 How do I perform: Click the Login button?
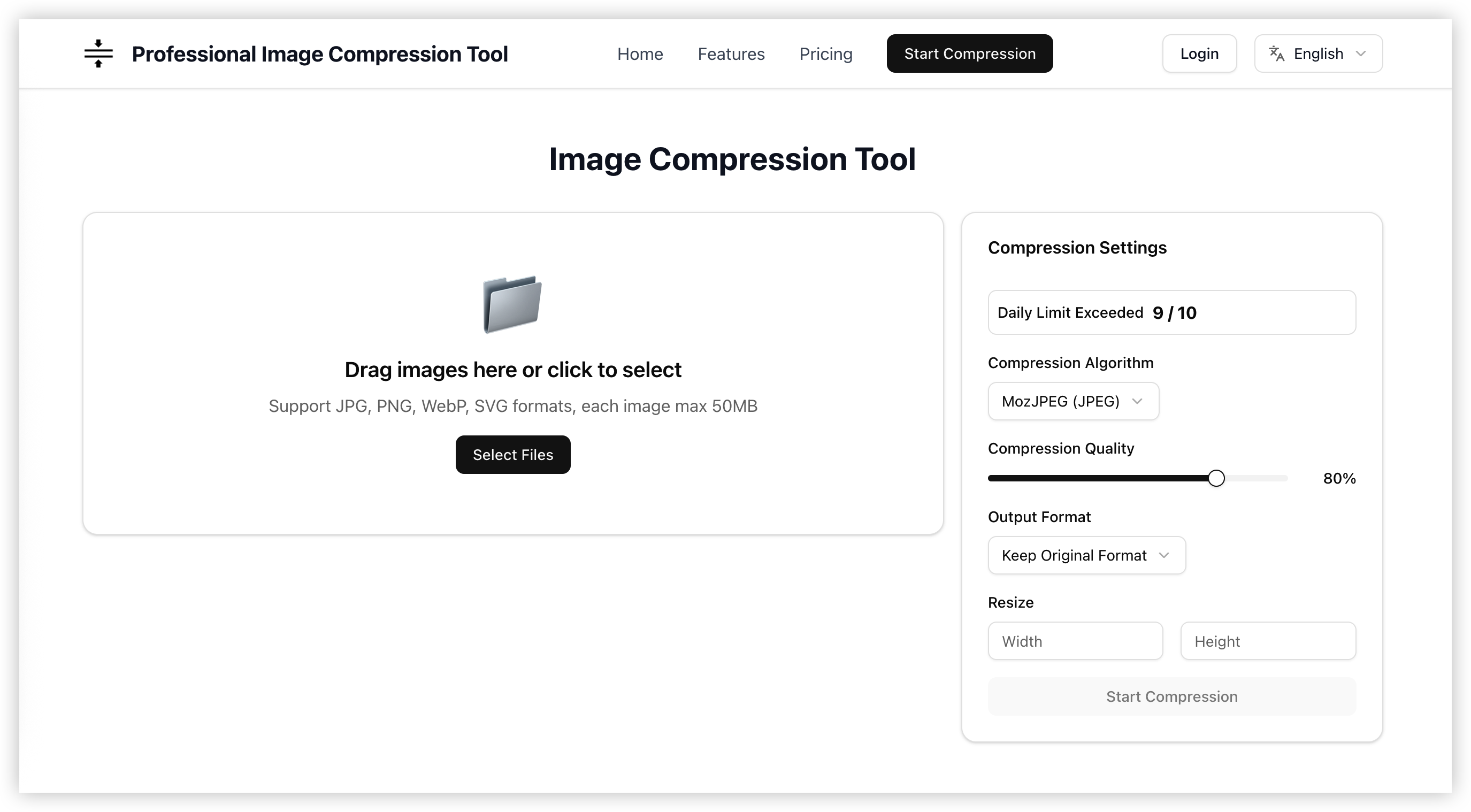point(1199,53)
